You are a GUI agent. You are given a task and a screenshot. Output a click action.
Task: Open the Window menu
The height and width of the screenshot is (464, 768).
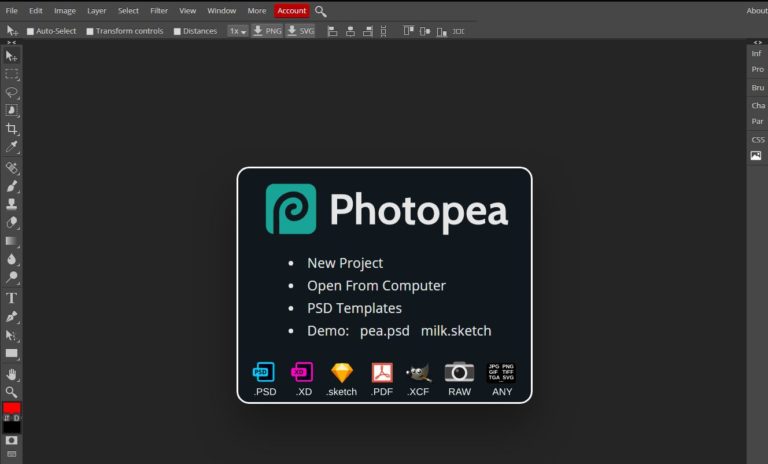coord(221,11)
